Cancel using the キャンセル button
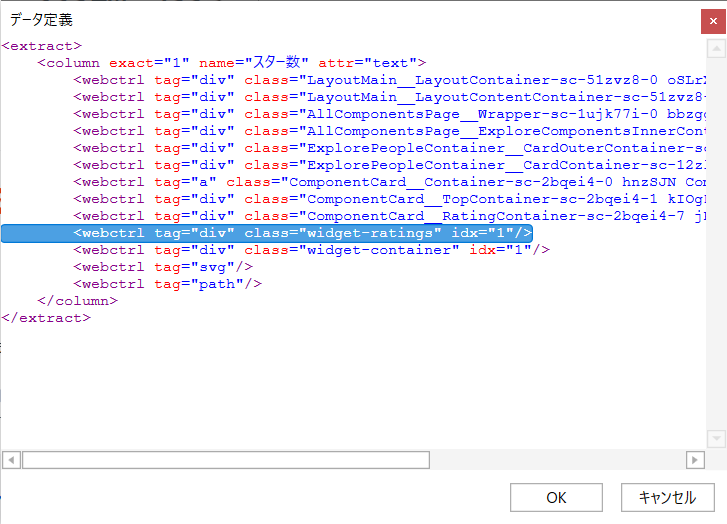727x524 pixels. [667, 498]
